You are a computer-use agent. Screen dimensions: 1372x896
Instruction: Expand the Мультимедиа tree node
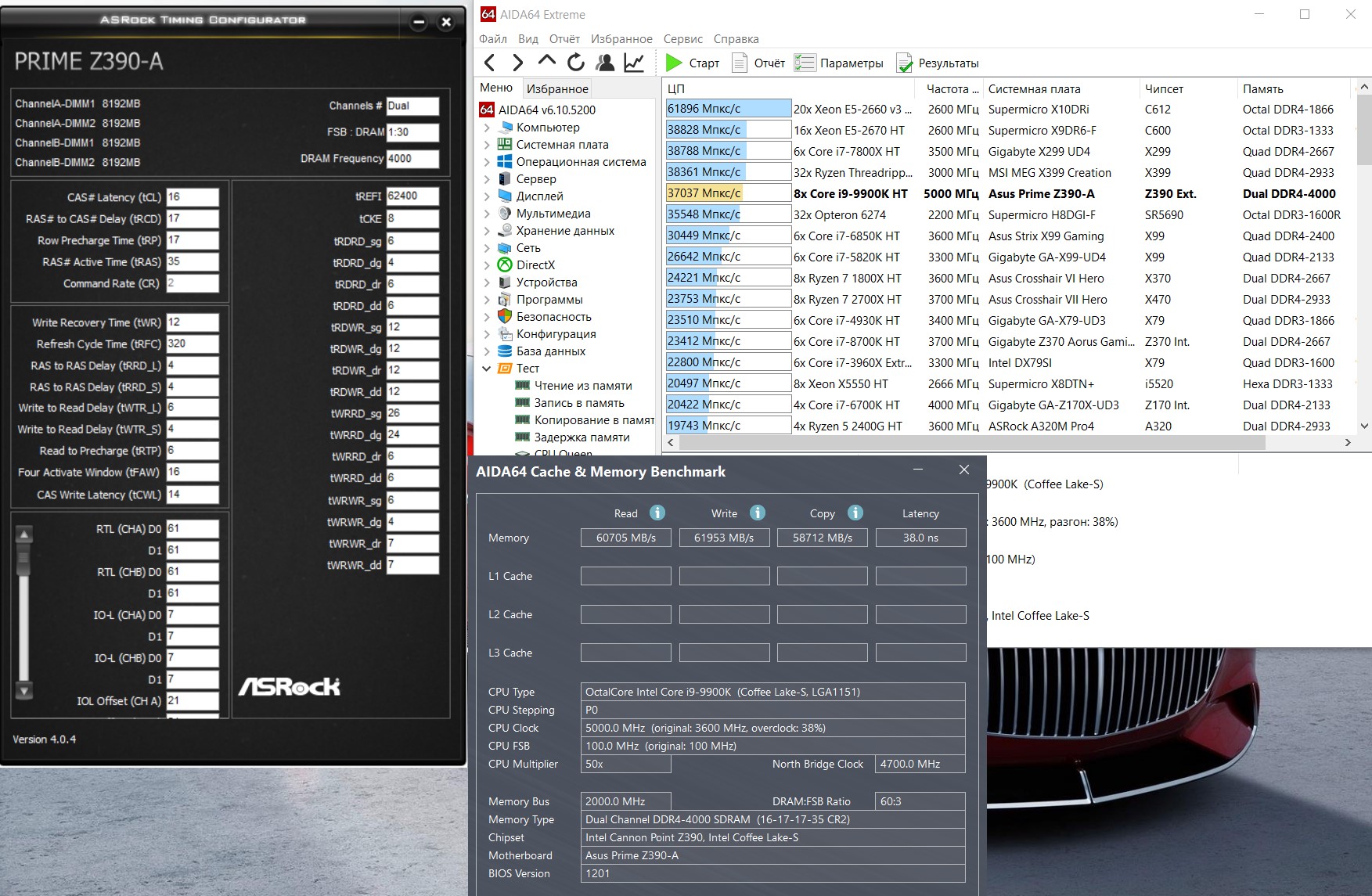487,213
